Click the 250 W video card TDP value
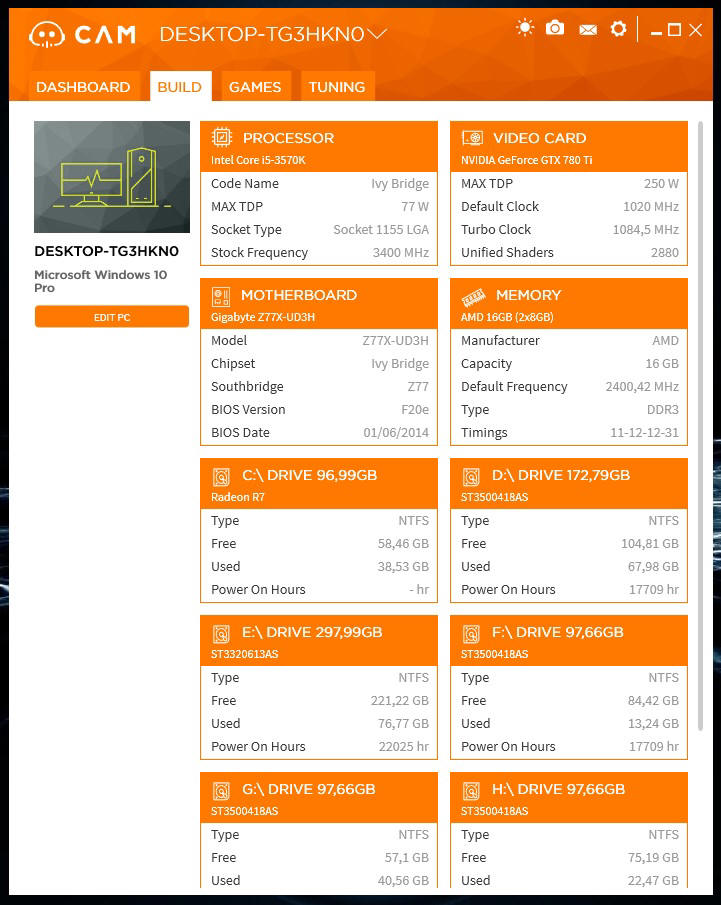This screenshot has width=721, height=905. tap(662, 184)
